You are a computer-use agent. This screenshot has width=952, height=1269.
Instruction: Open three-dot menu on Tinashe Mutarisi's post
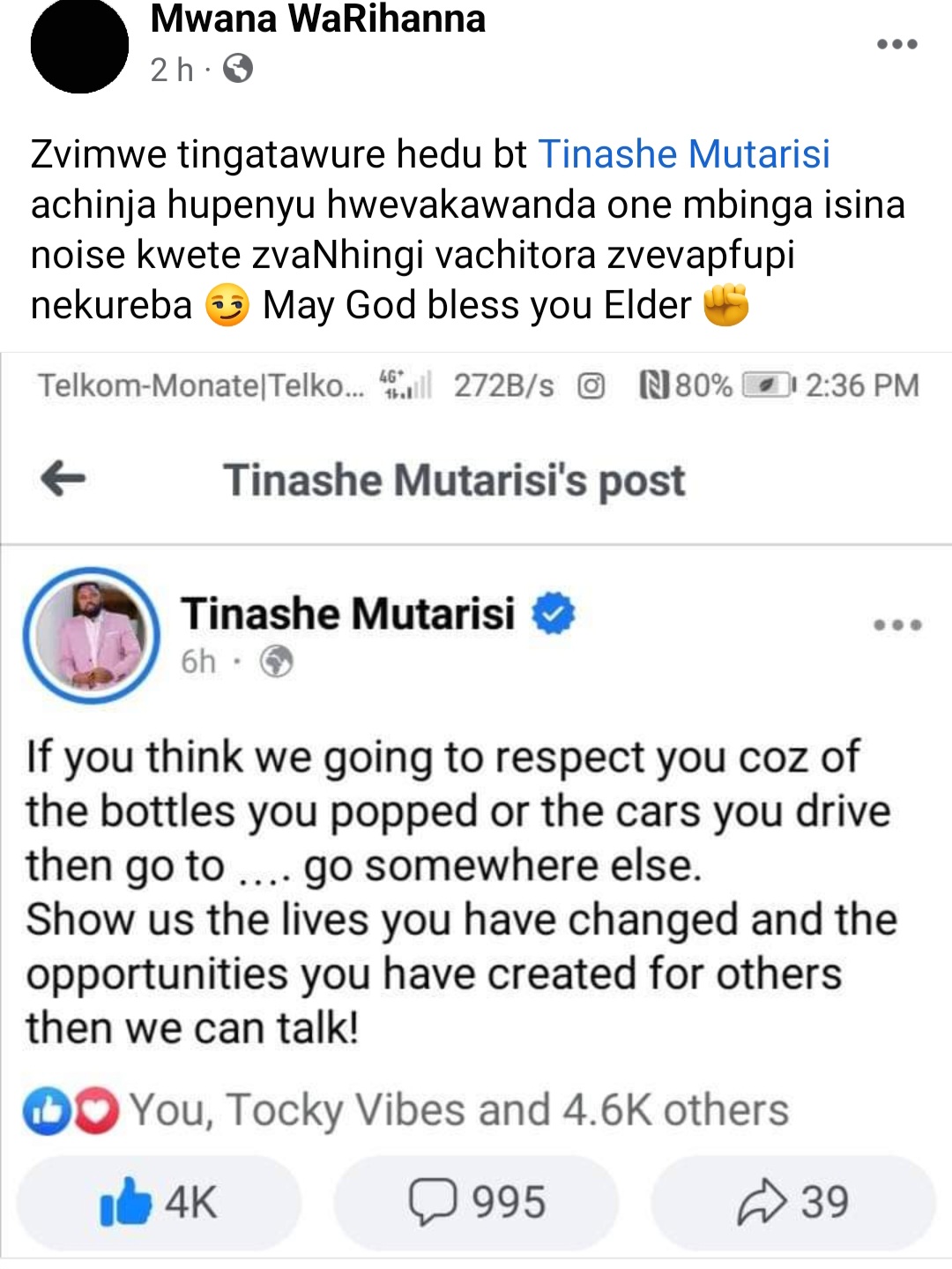[898, 625]
